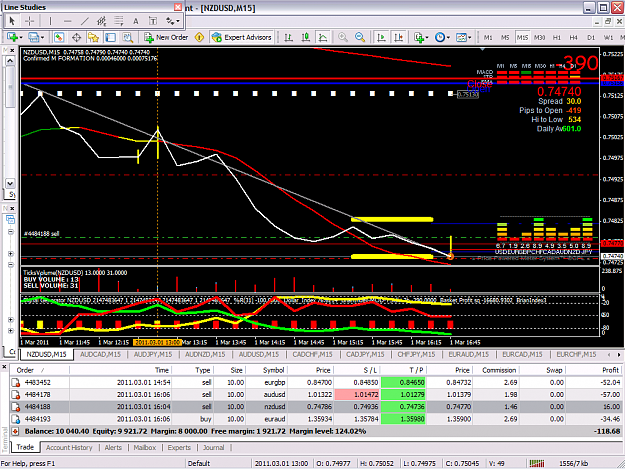Select order 4484178 audusd row

point(316,394)
